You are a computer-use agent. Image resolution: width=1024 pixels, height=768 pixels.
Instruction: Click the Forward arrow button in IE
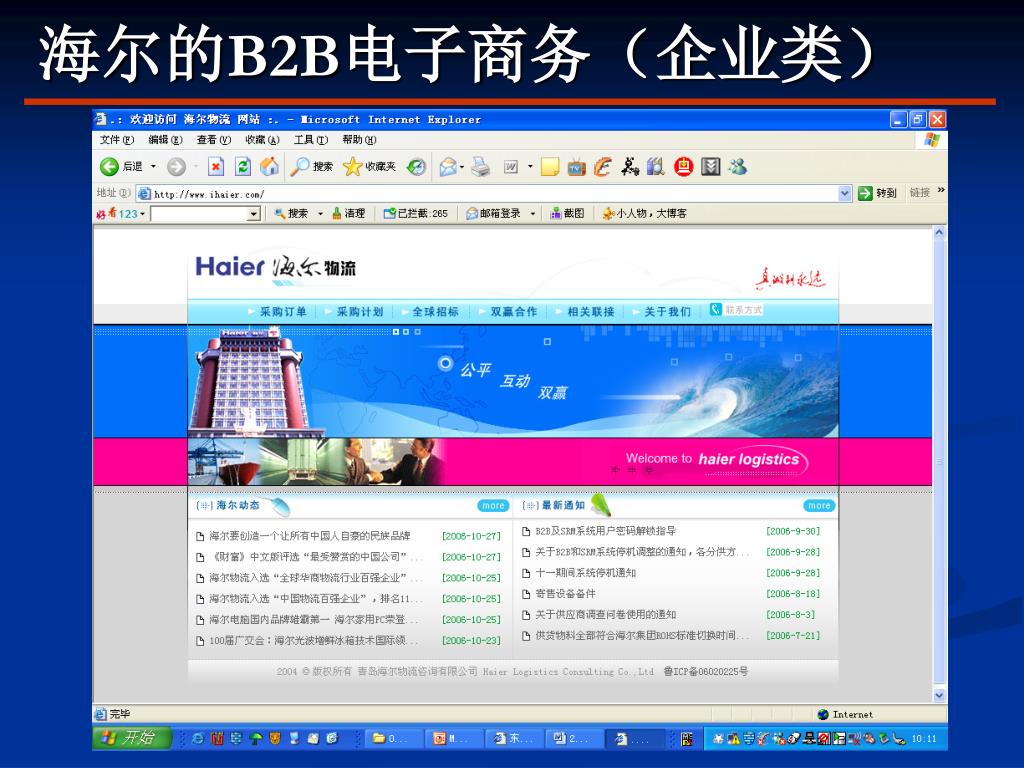(x=176, y=167)
